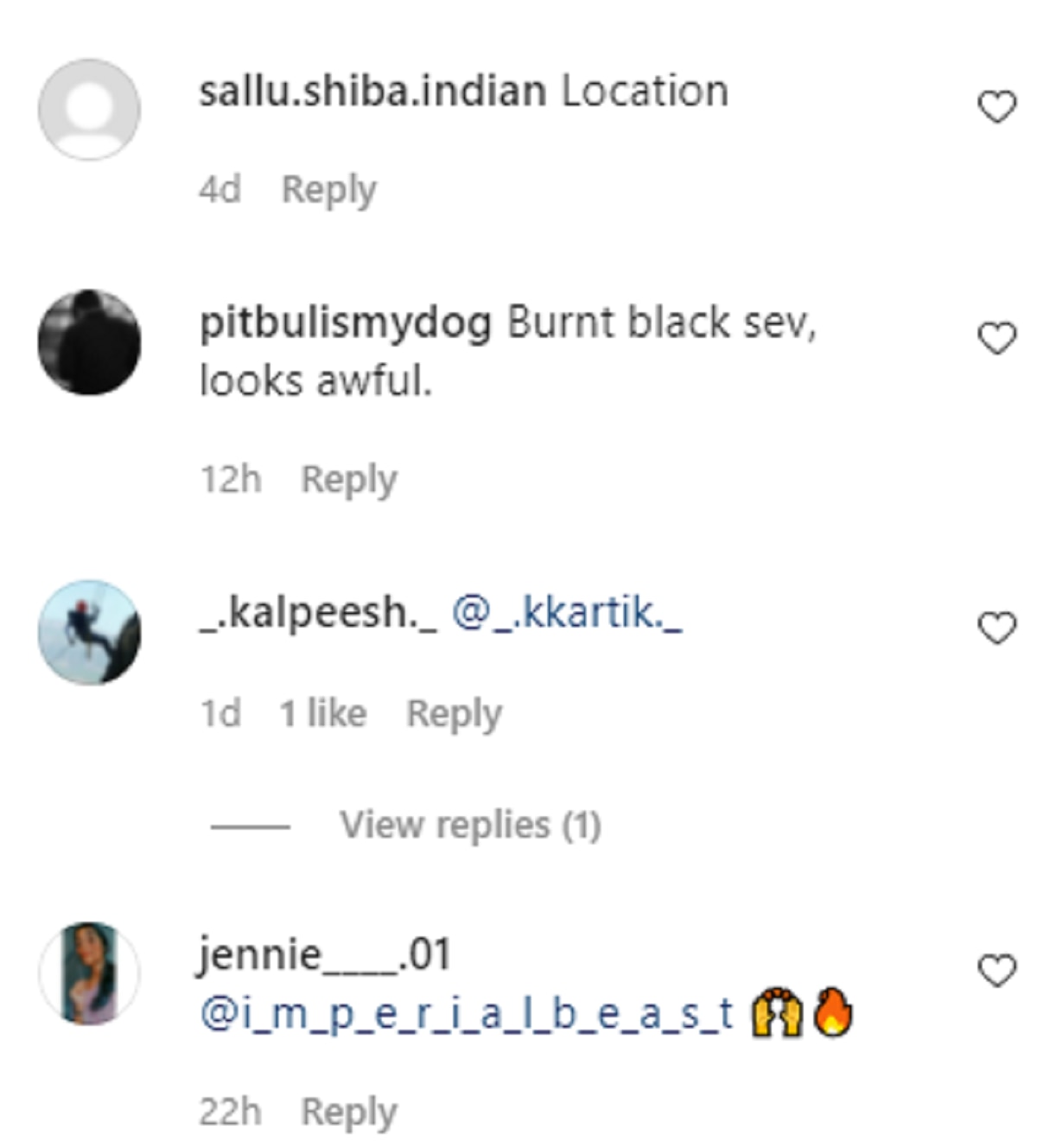Open the @i_m_p_e_r_i_a_l_b_e_a_s_t mention
The image size is (1037, 1148).
pyautogui.click(x=467, y=1013)
